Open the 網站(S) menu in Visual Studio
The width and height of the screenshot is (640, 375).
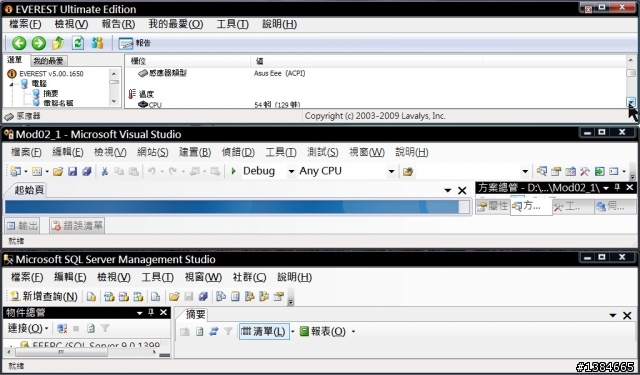pyautogui.click(x=153, y=152)
